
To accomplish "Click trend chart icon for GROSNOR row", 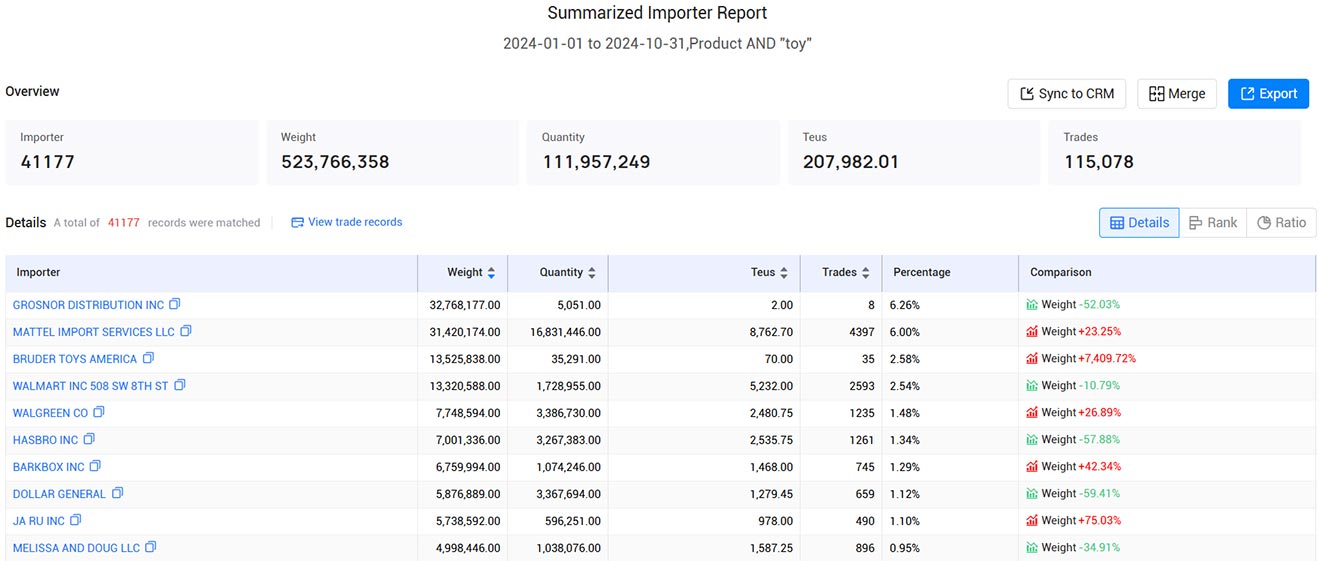I will tap(1032, 304).
